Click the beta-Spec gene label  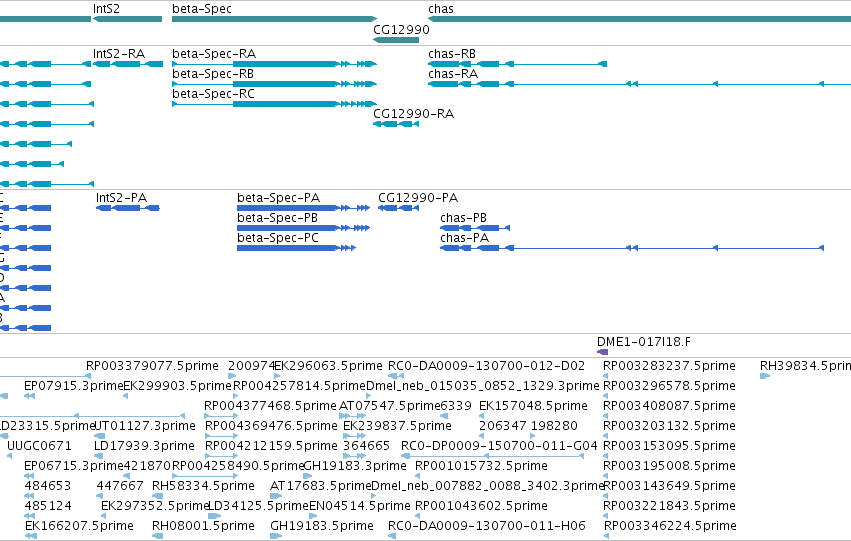coord(202,9)
